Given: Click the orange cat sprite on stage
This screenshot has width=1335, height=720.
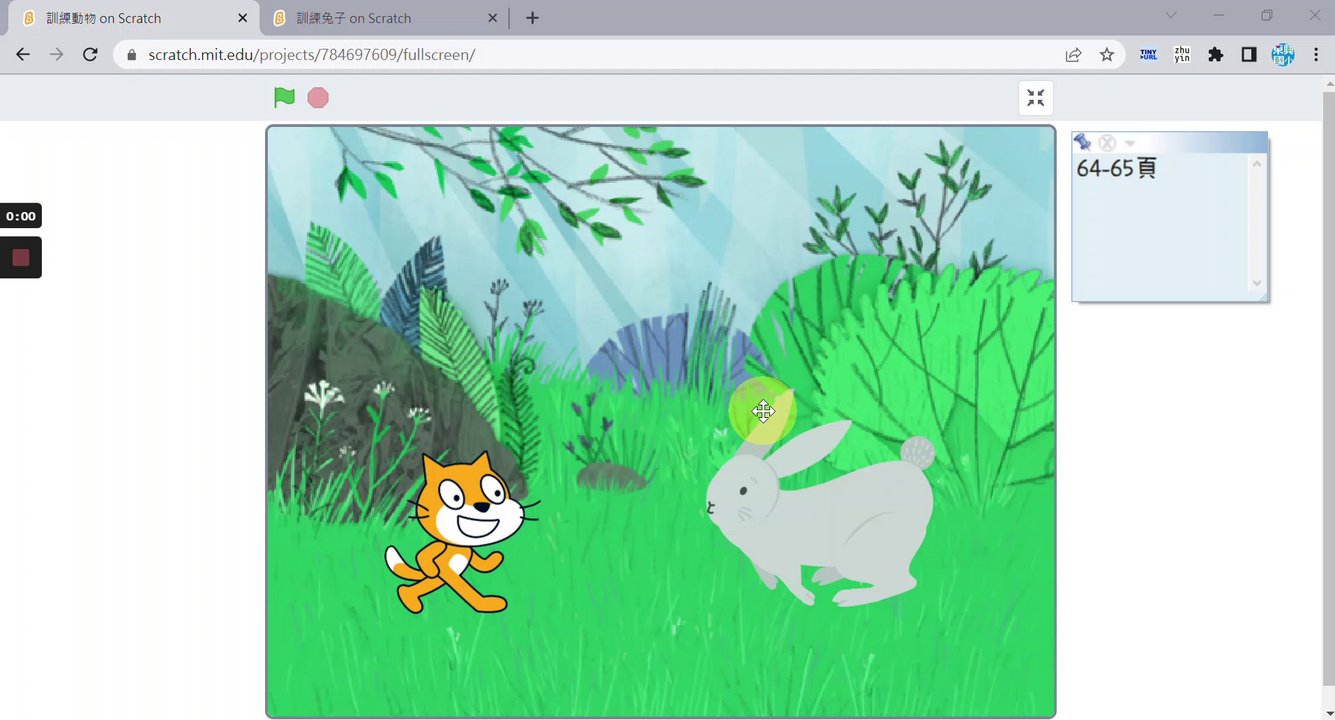Looking at the screenshot, I should click(462, 533).
